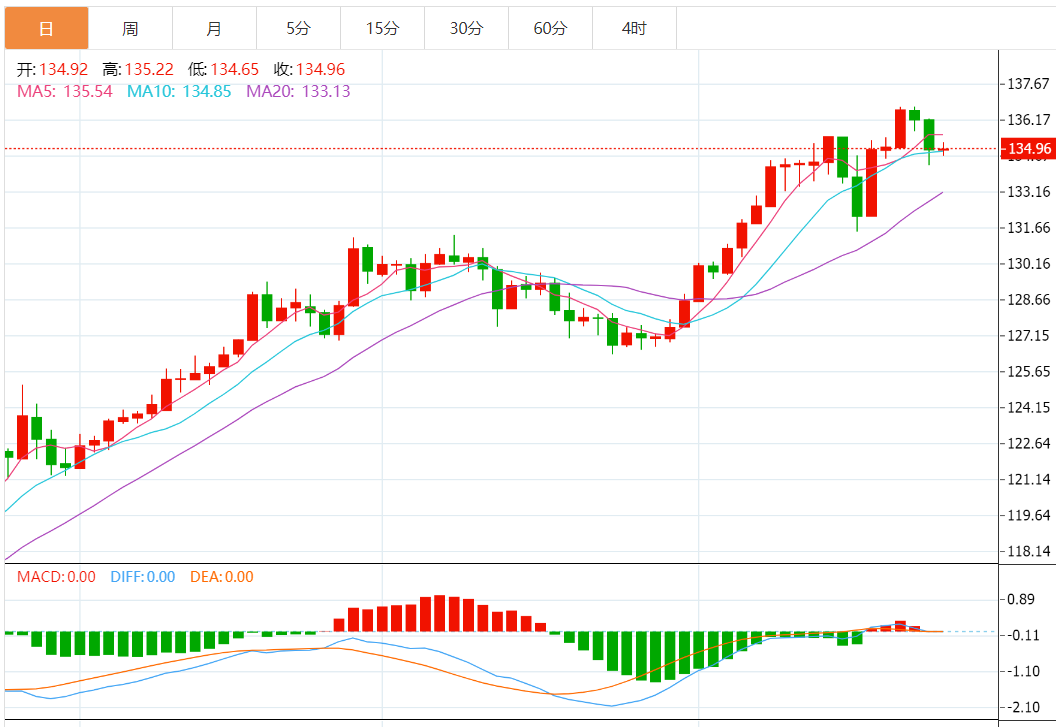The width and height of the screenshot is (1056, 727).
Task: Click the 131.66 price axis label
Action: [1028, 228]
